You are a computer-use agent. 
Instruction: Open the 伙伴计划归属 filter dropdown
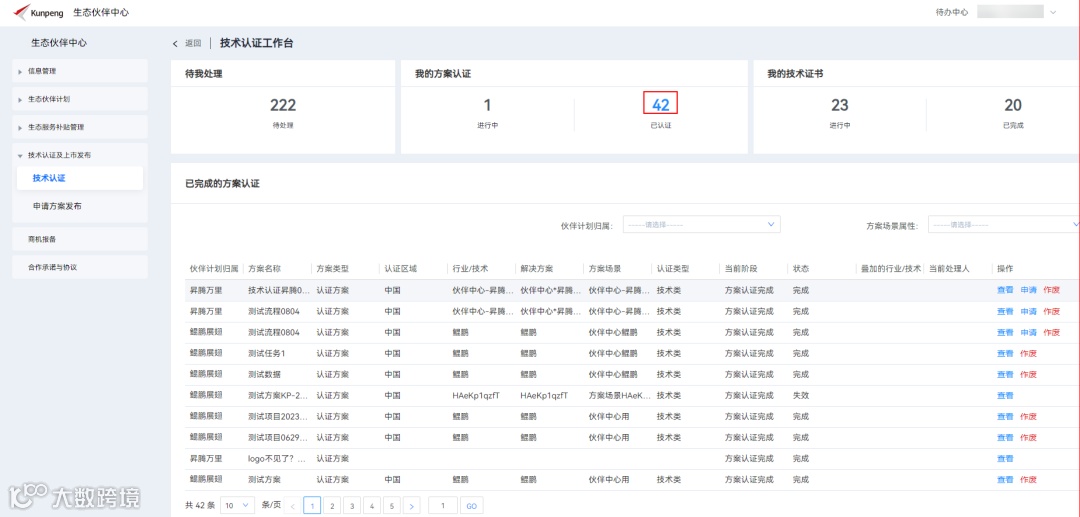coord(702,224)
